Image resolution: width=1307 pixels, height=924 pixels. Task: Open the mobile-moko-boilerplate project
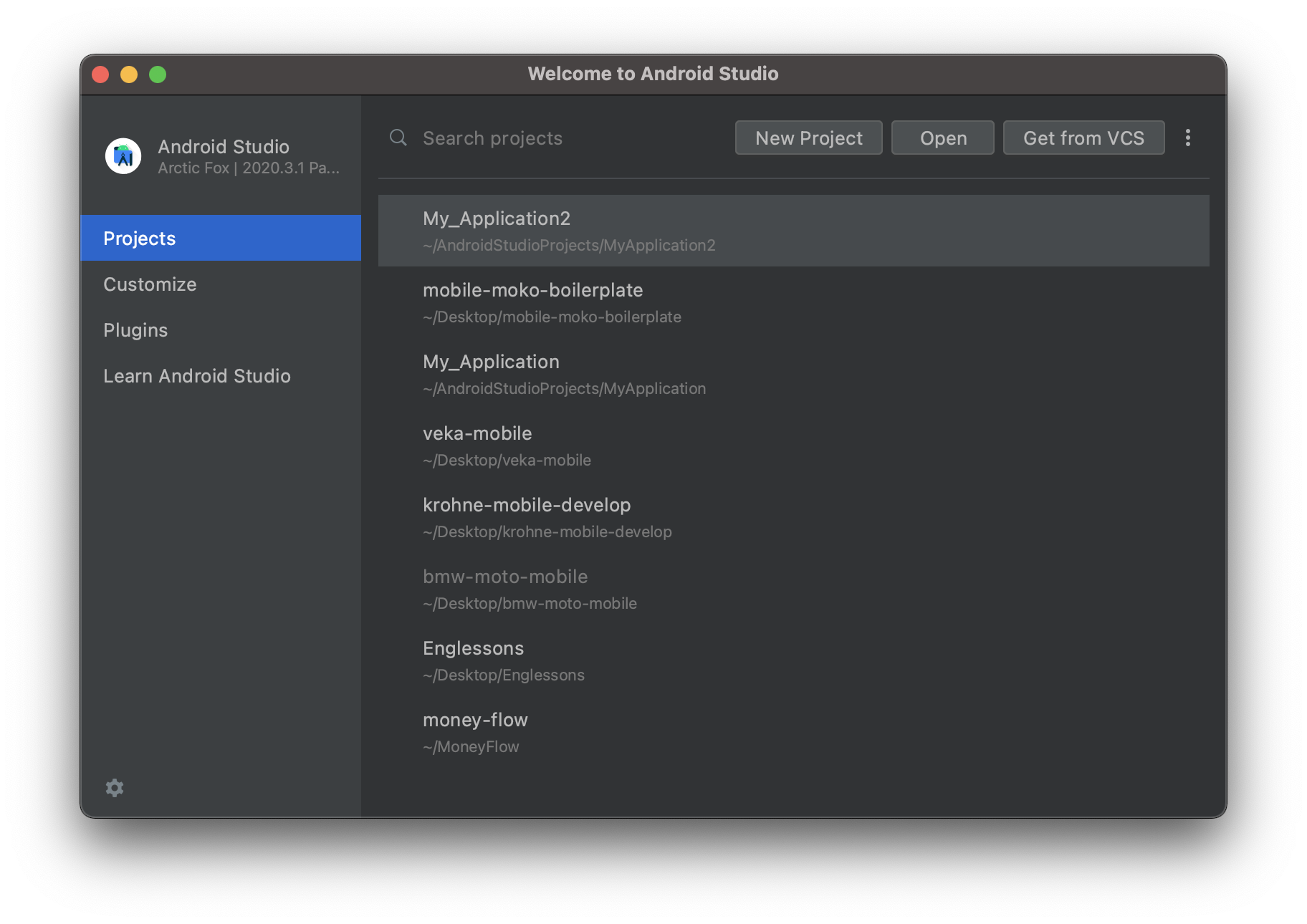point(793,302)
